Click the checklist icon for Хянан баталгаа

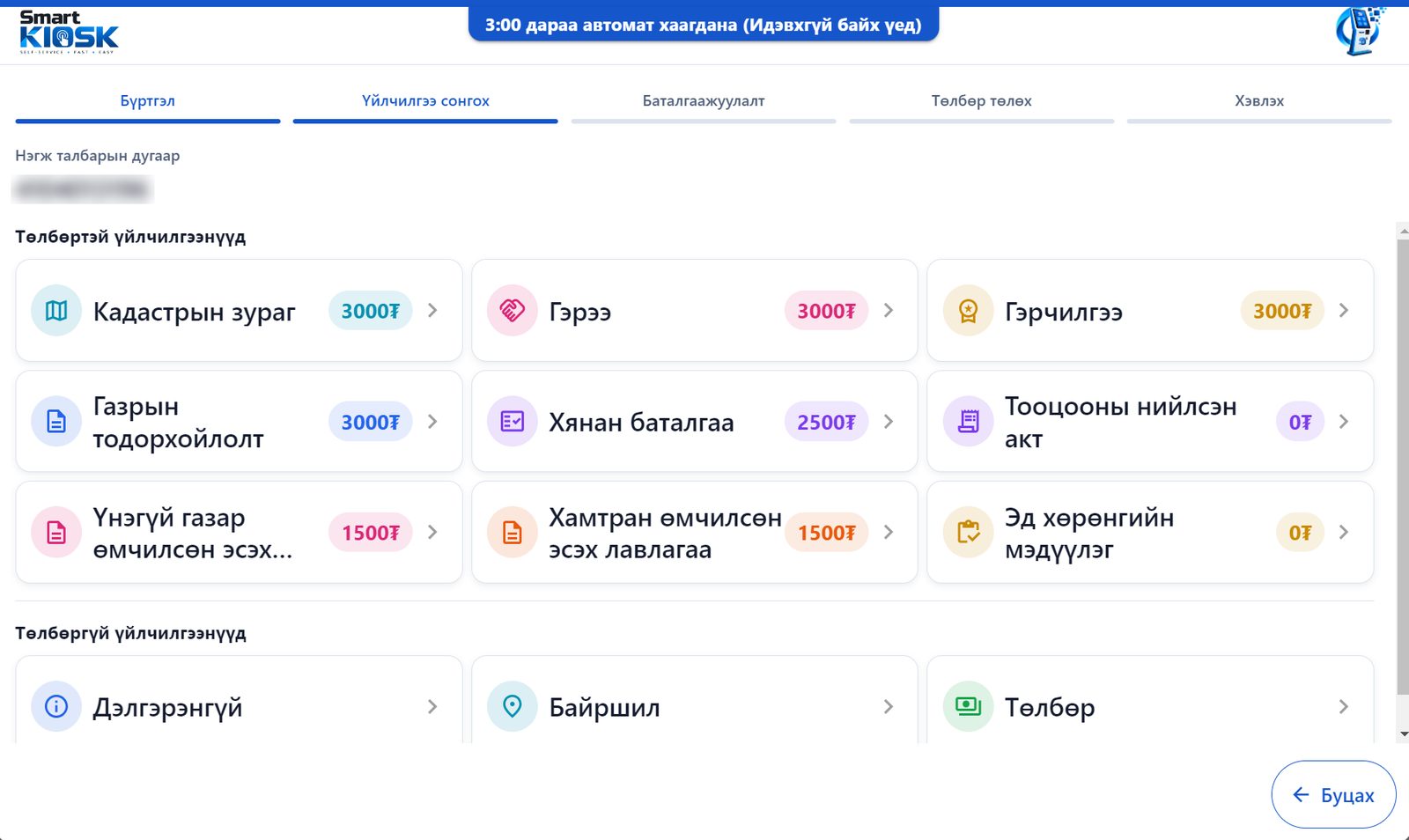[513, 422]
